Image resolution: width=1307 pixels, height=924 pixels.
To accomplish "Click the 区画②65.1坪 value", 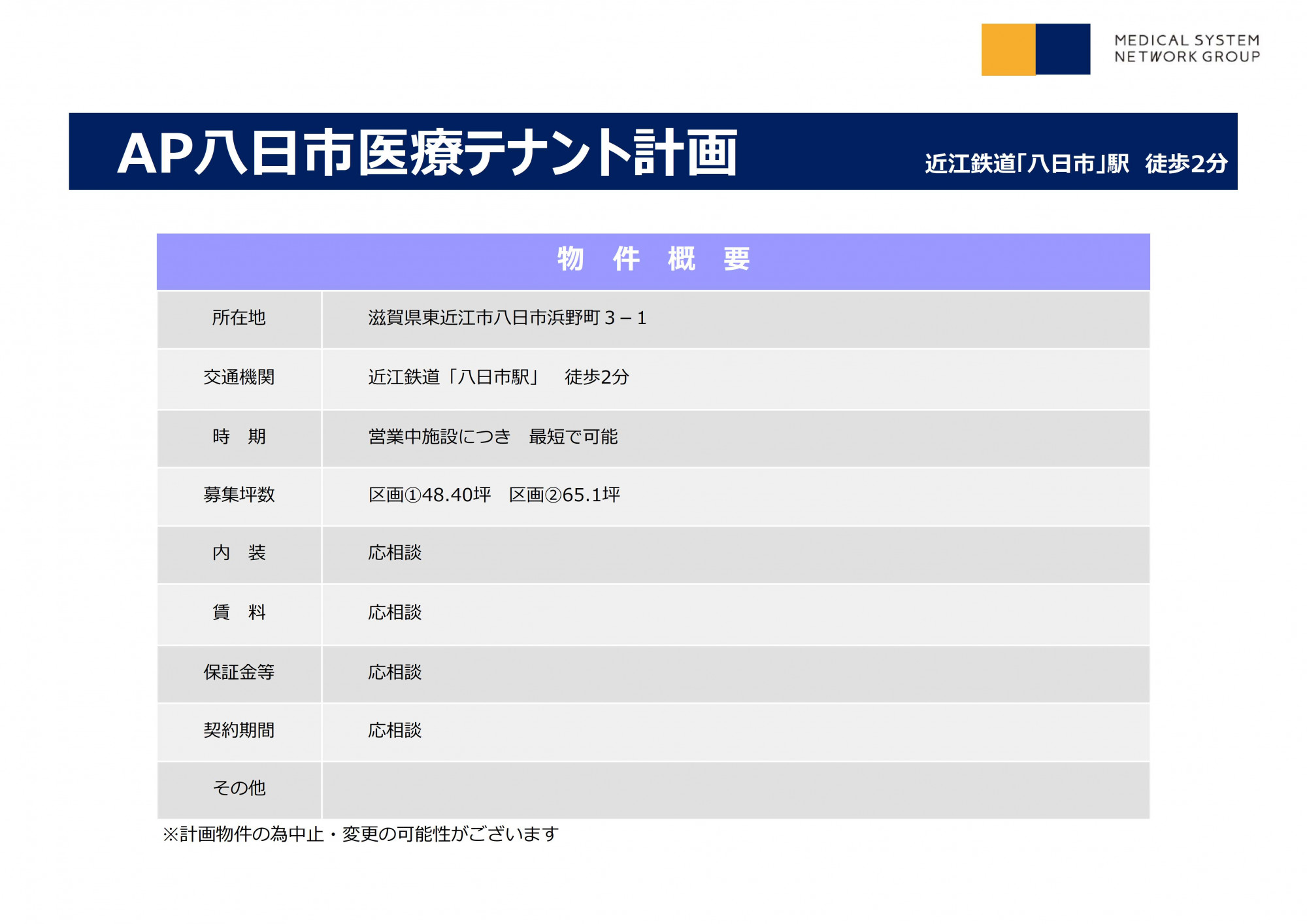I will [x=565, y=495].
